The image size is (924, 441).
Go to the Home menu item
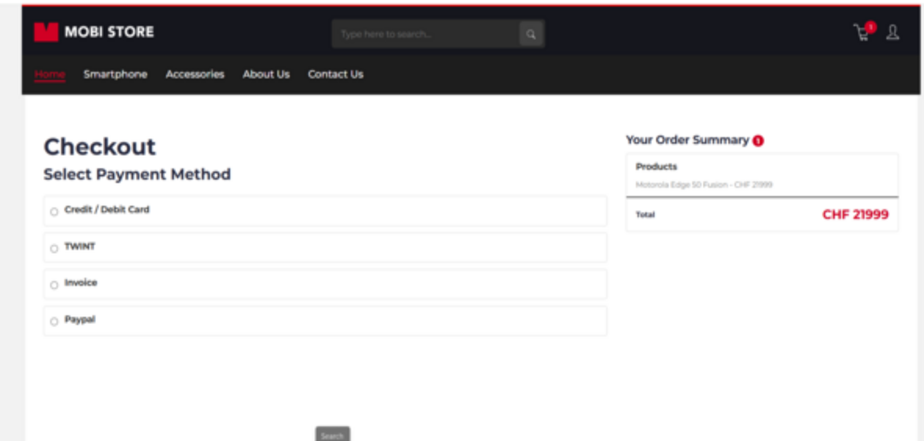(x=50, y=74)
